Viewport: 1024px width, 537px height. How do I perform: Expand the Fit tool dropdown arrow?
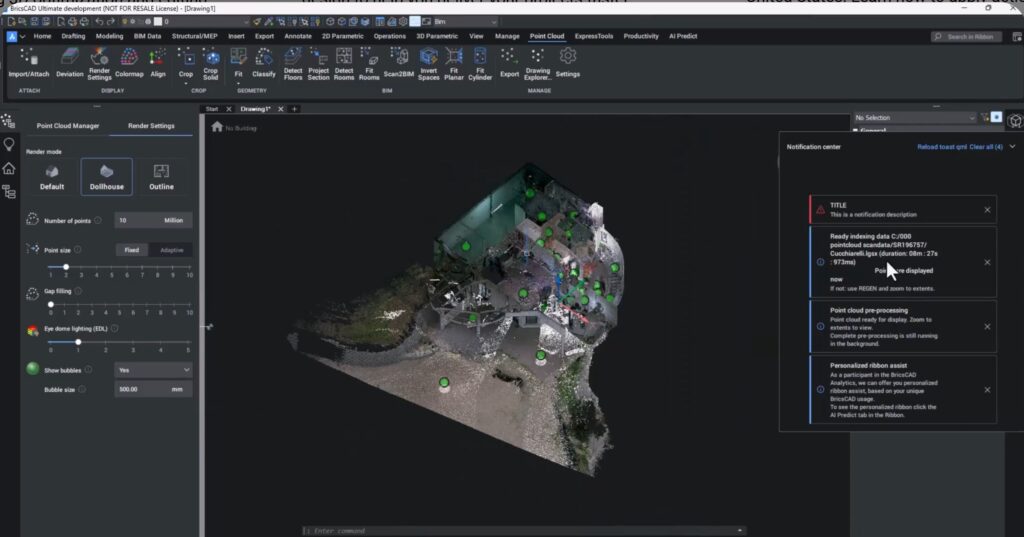point(238,84)
